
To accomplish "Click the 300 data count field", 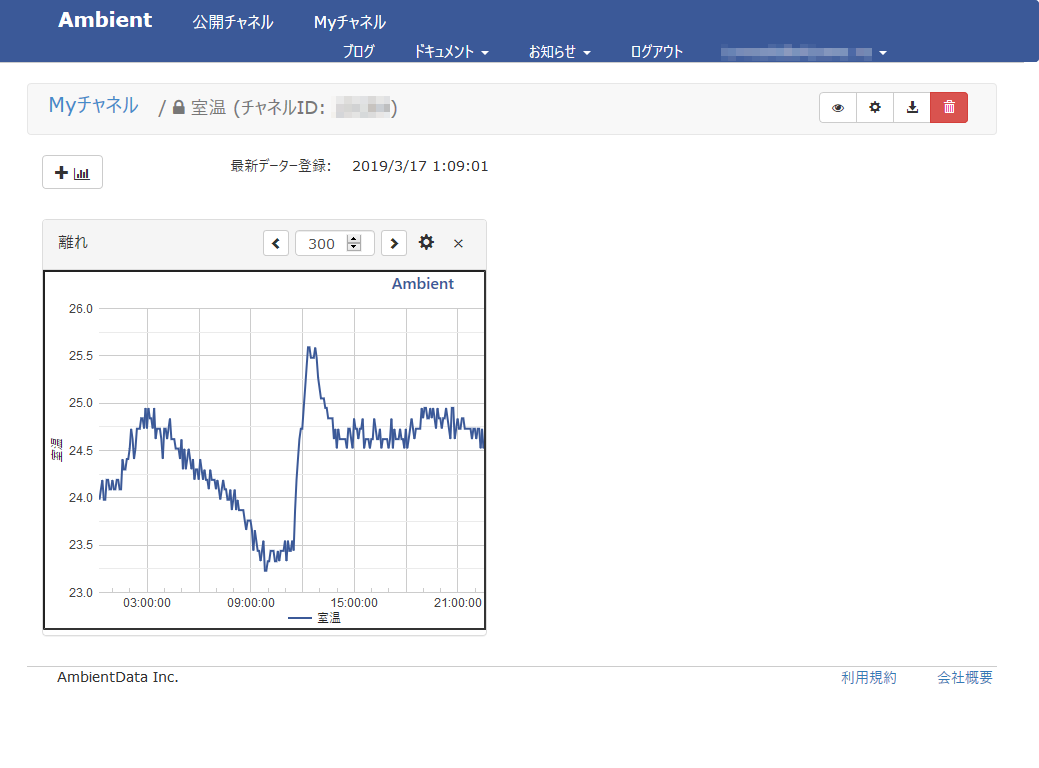I will coord(335,243).
